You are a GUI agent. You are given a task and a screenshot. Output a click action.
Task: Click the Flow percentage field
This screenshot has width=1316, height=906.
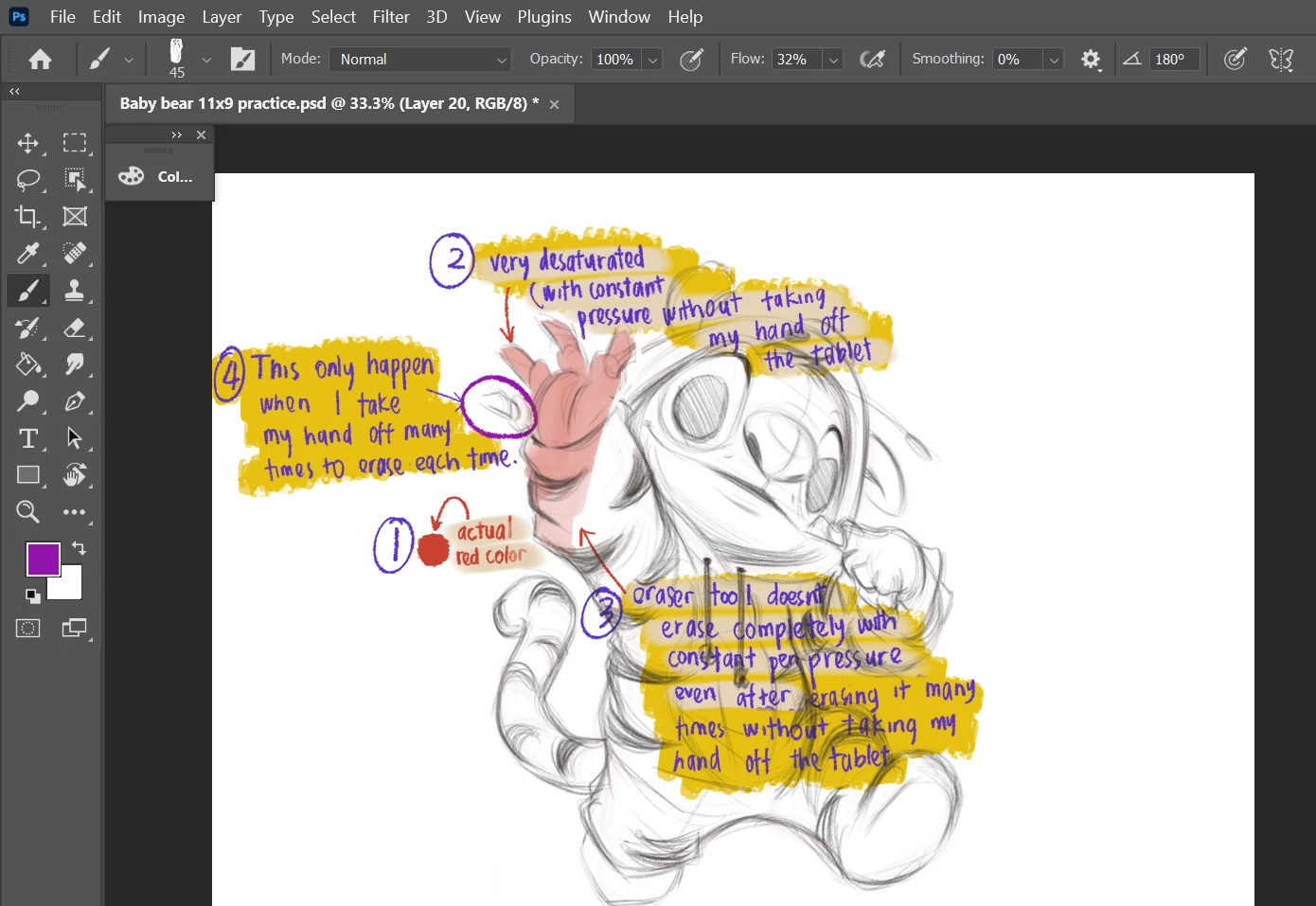pos(796,60)
